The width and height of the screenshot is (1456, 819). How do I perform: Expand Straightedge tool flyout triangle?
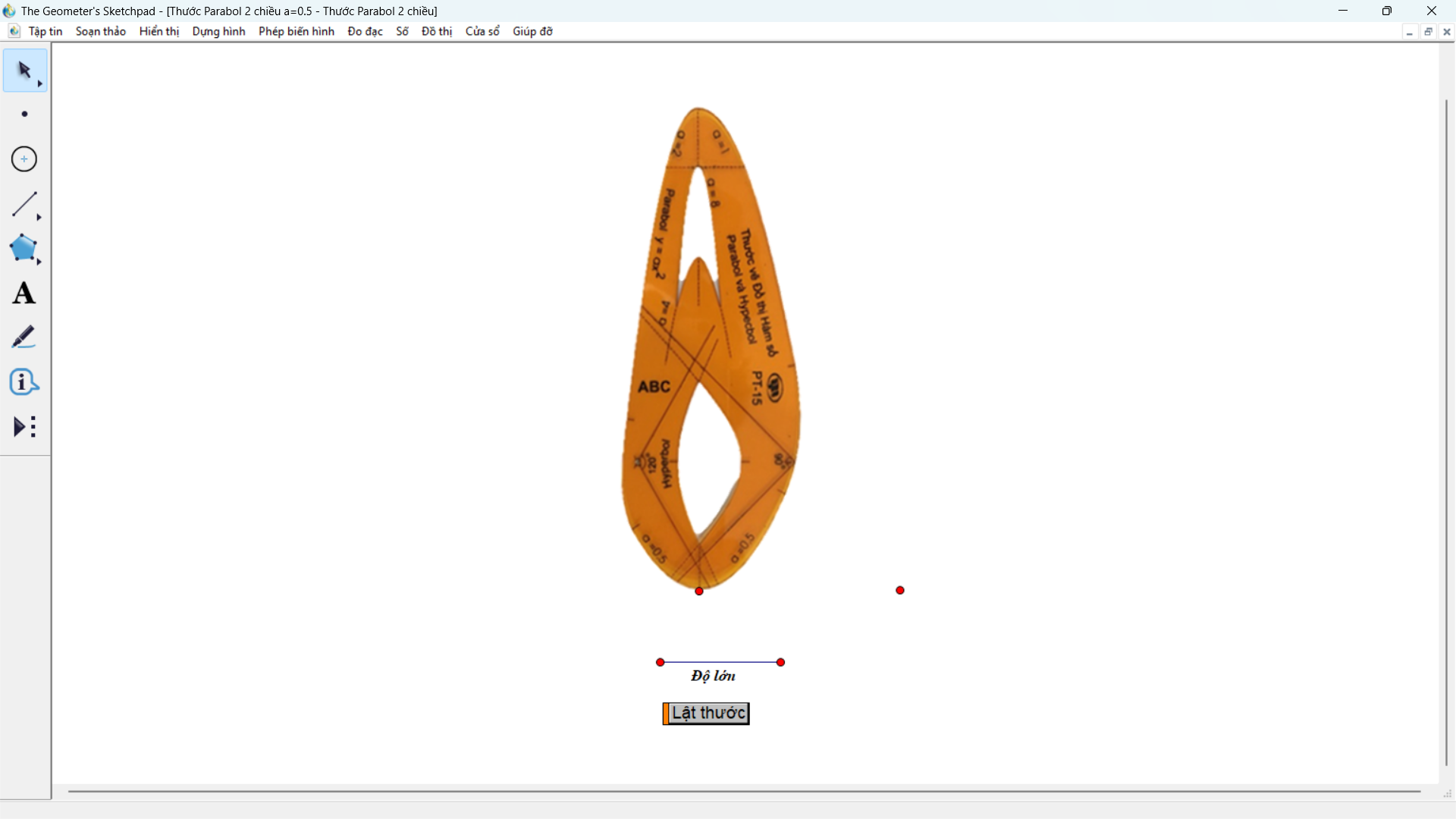pyautogui.click(x=39, y=218)
